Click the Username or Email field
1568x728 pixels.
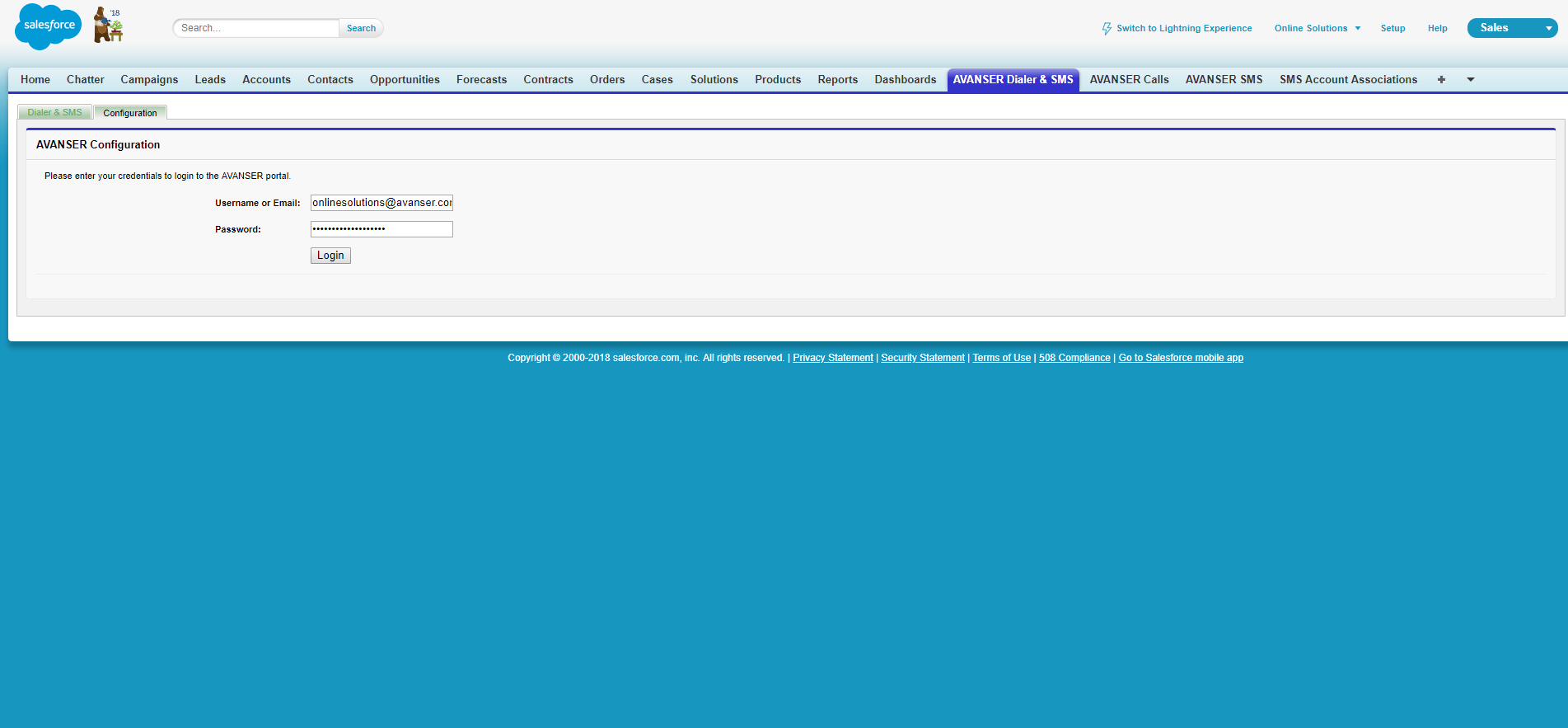click(381, 203)
